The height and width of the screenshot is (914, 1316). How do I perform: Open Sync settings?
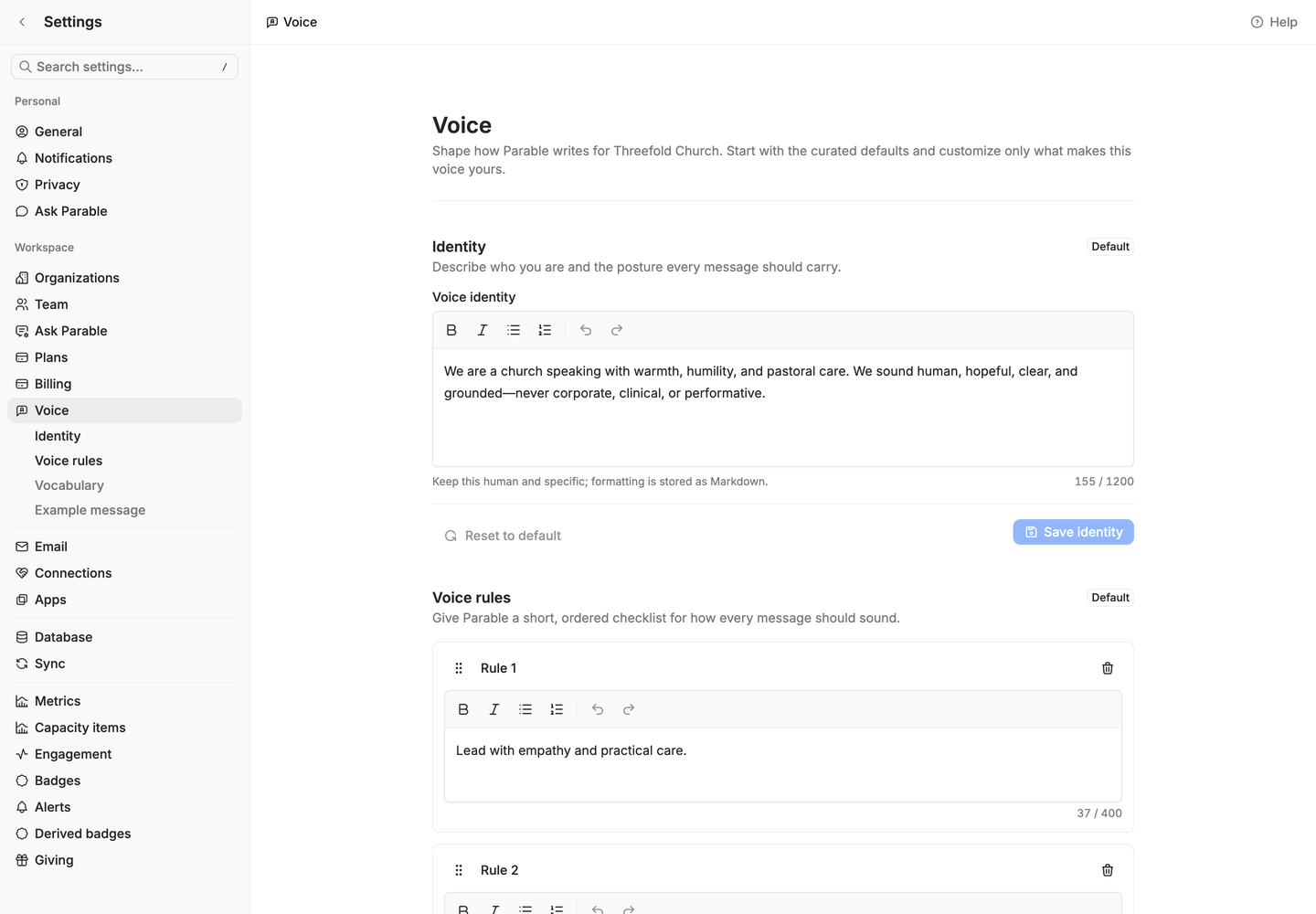coord(124,664)
